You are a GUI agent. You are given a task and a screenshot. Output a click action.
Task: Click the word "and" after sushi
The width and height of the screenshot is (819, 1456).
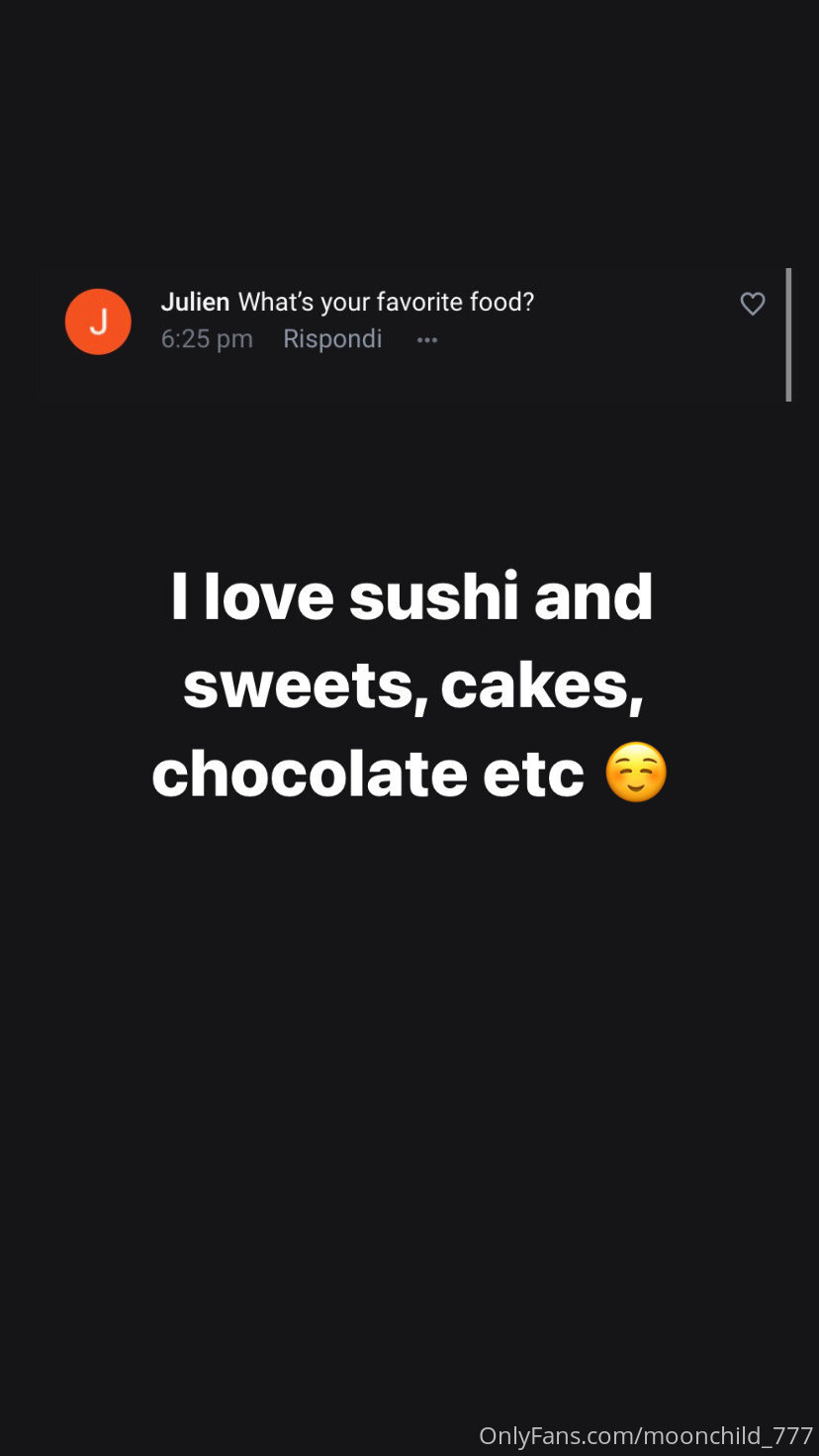(x=593, y=597)
